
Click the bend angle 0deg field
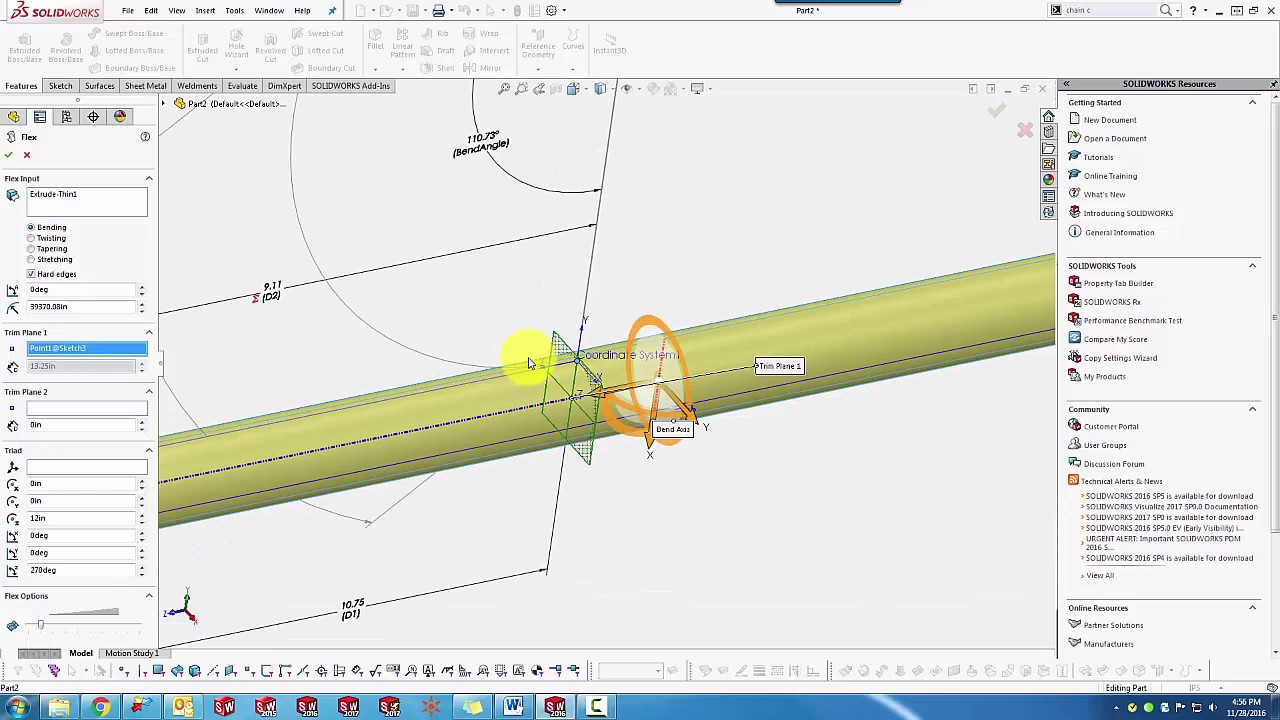coord(80,290)
